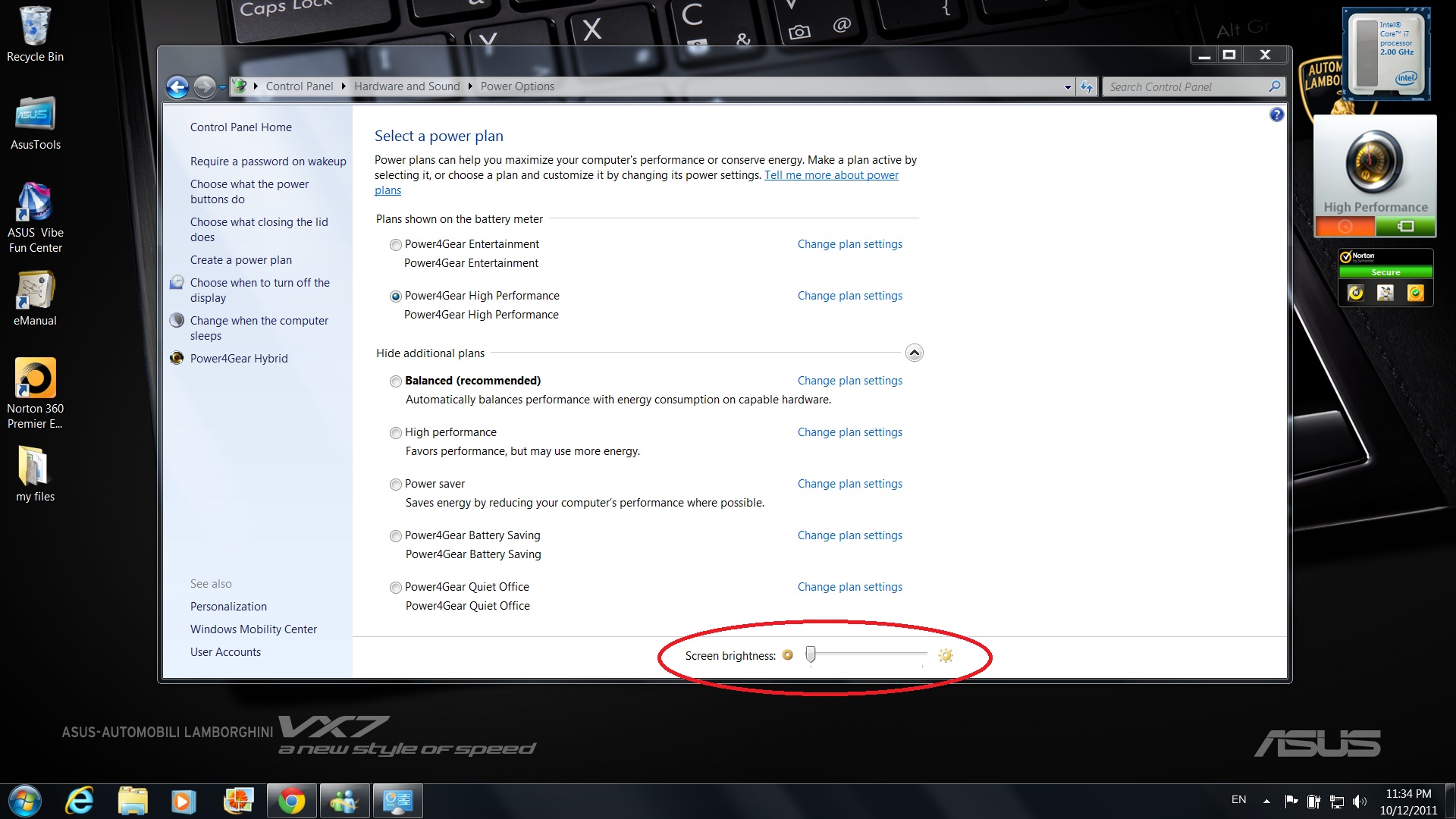
Task: Click the refresh icon beside address bar
Action: point(1087,86)
